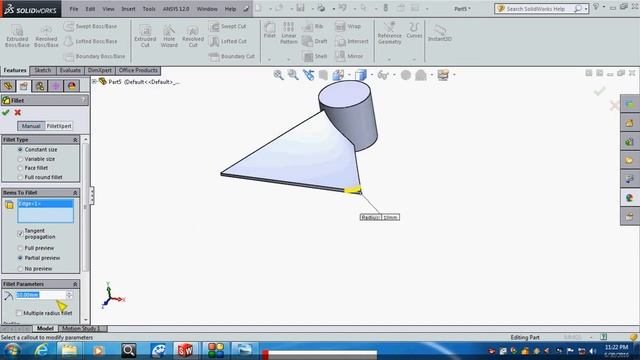This screenshot has height=360, width=640.
Task: Click the fillet radius value field
Action: pos(40,295)
